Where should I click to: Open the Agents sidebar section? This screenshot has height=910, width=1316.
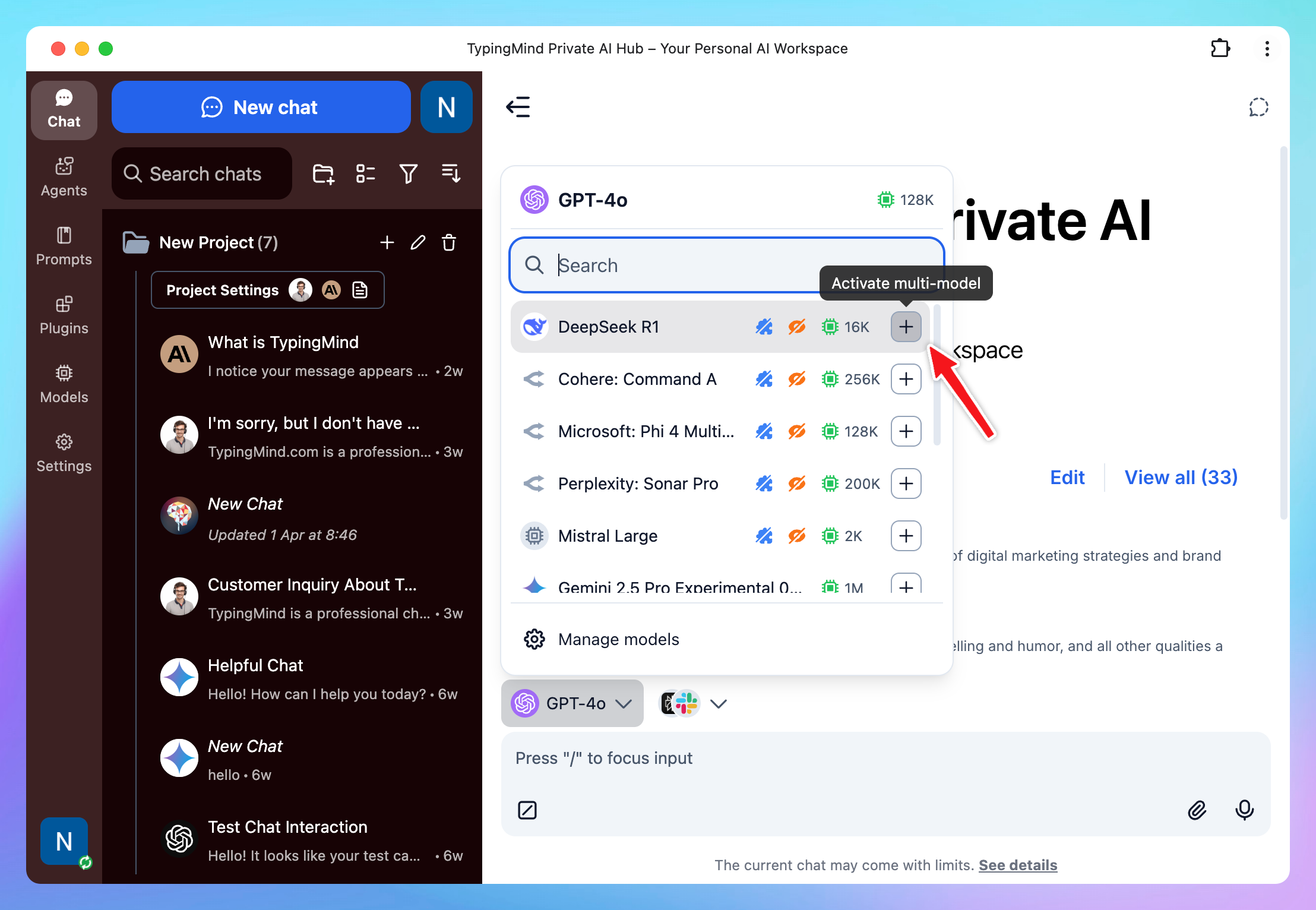(64, 177)
